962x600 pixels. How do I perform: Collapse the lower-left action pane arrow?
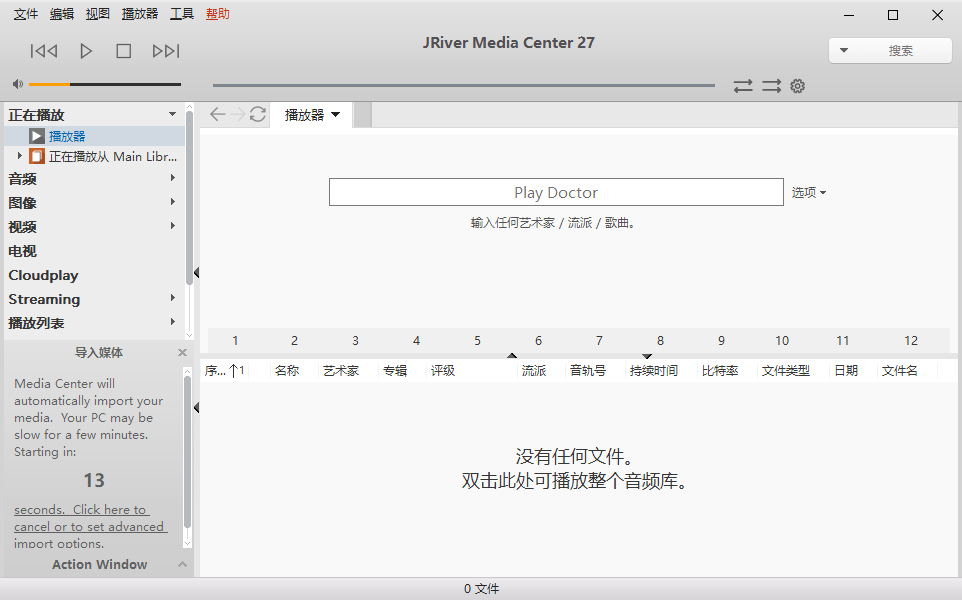coord(196,407)
